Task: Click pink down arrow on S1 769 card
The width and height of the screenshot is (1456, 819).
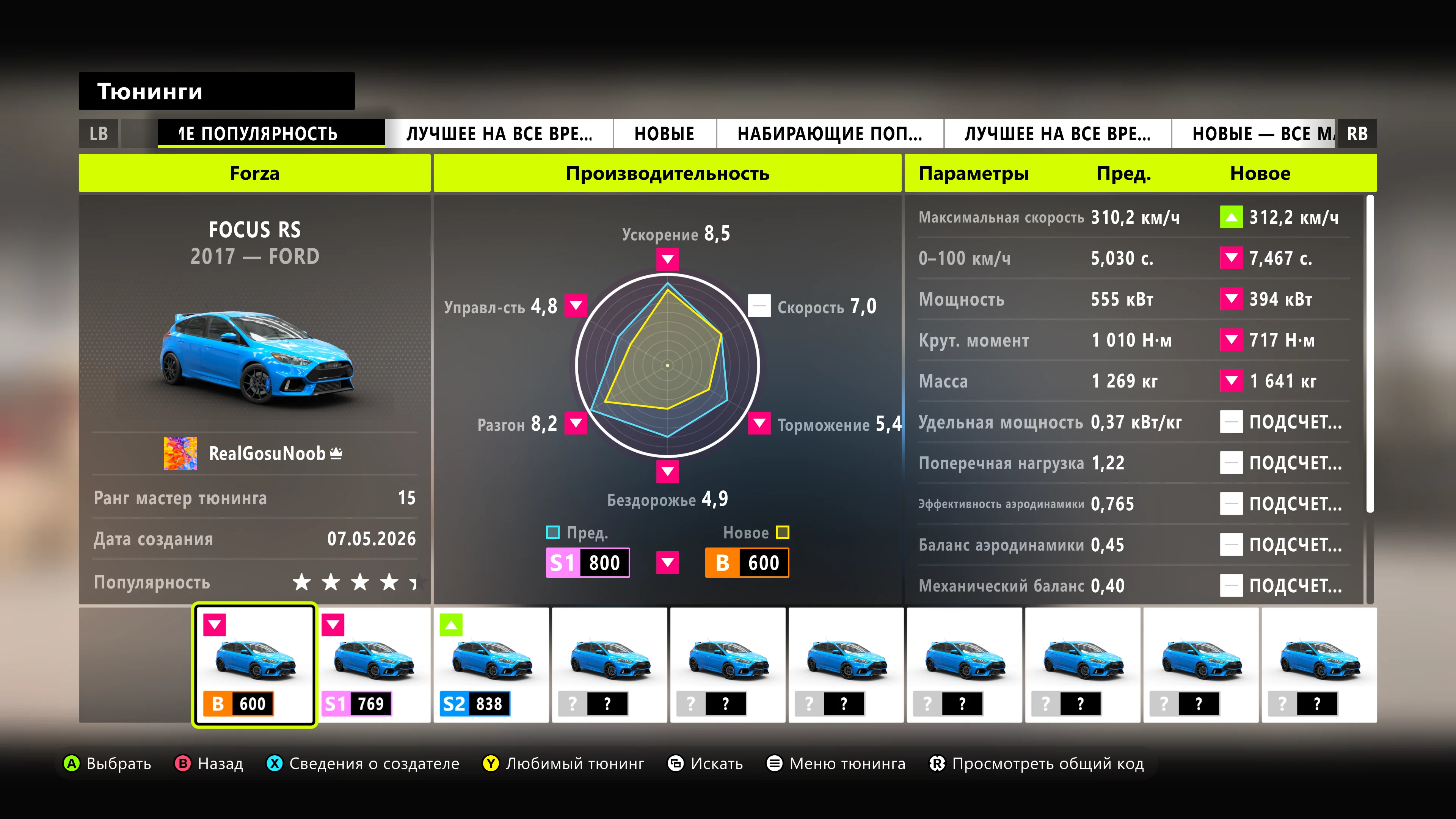Action: pos(333,625)
